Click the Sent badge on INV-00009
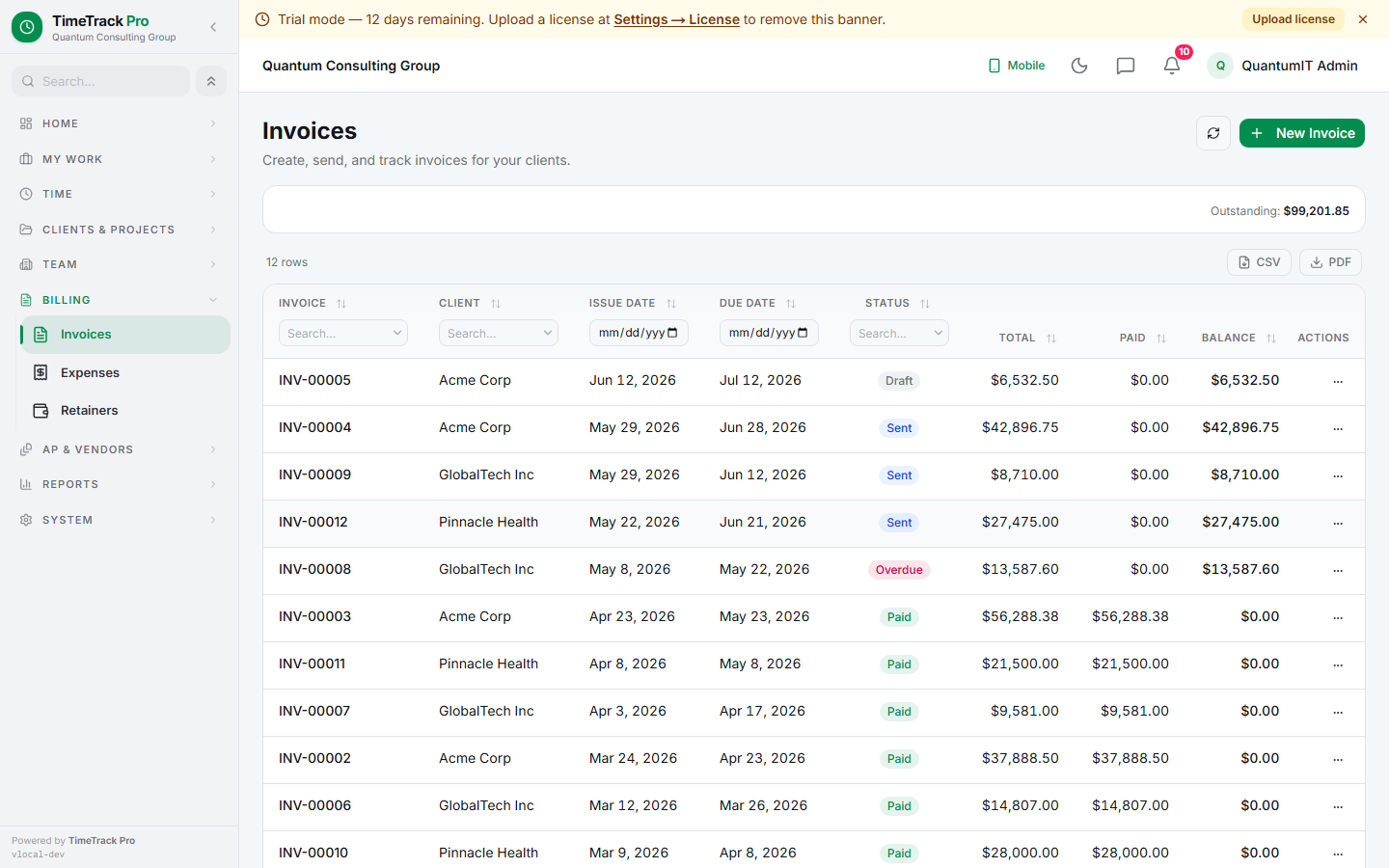This screenshot has height=868, width=1389. [899, 475]
